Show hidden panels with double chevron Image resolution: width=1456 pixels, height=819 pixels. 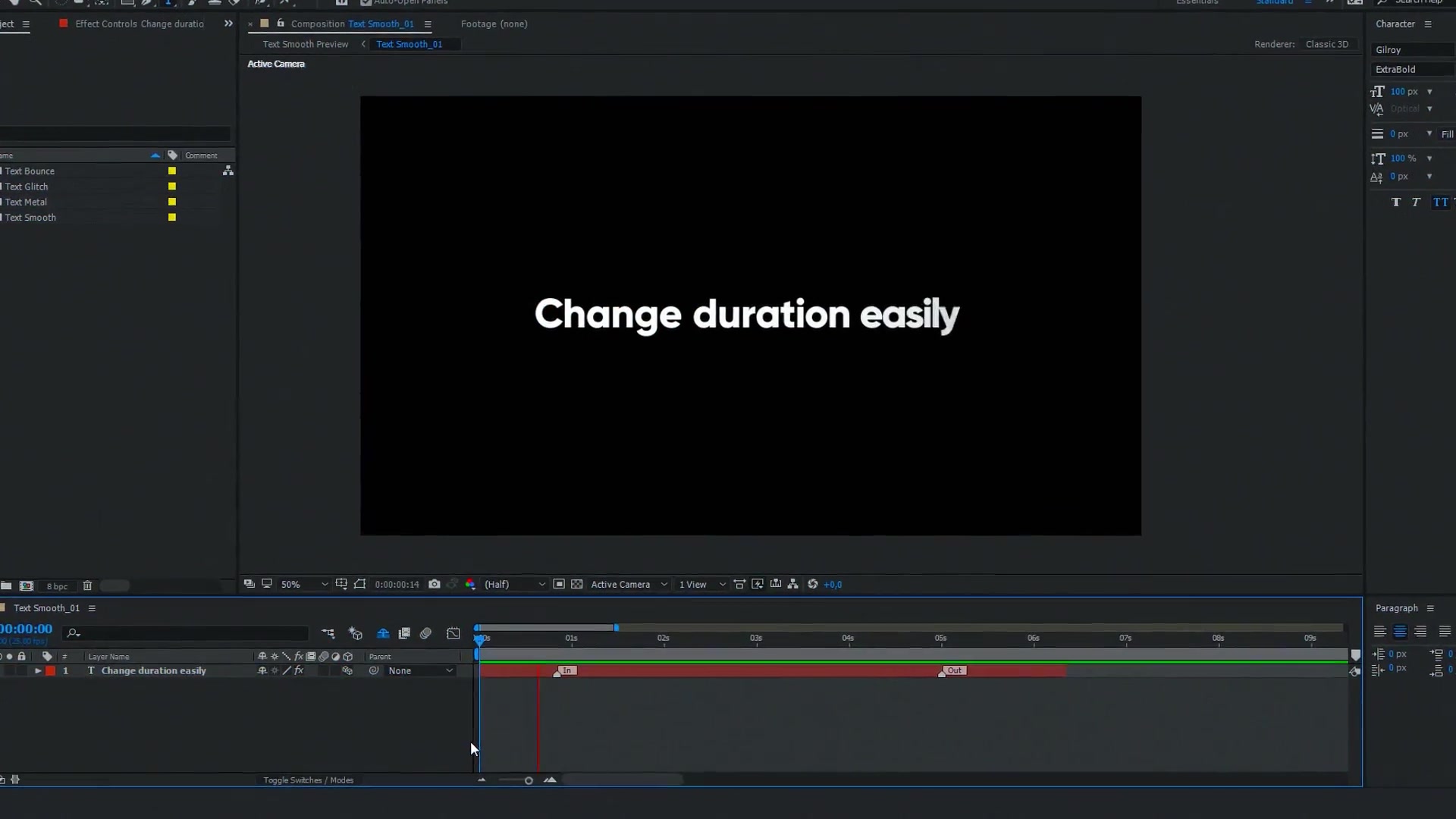(x=228, y=24)
